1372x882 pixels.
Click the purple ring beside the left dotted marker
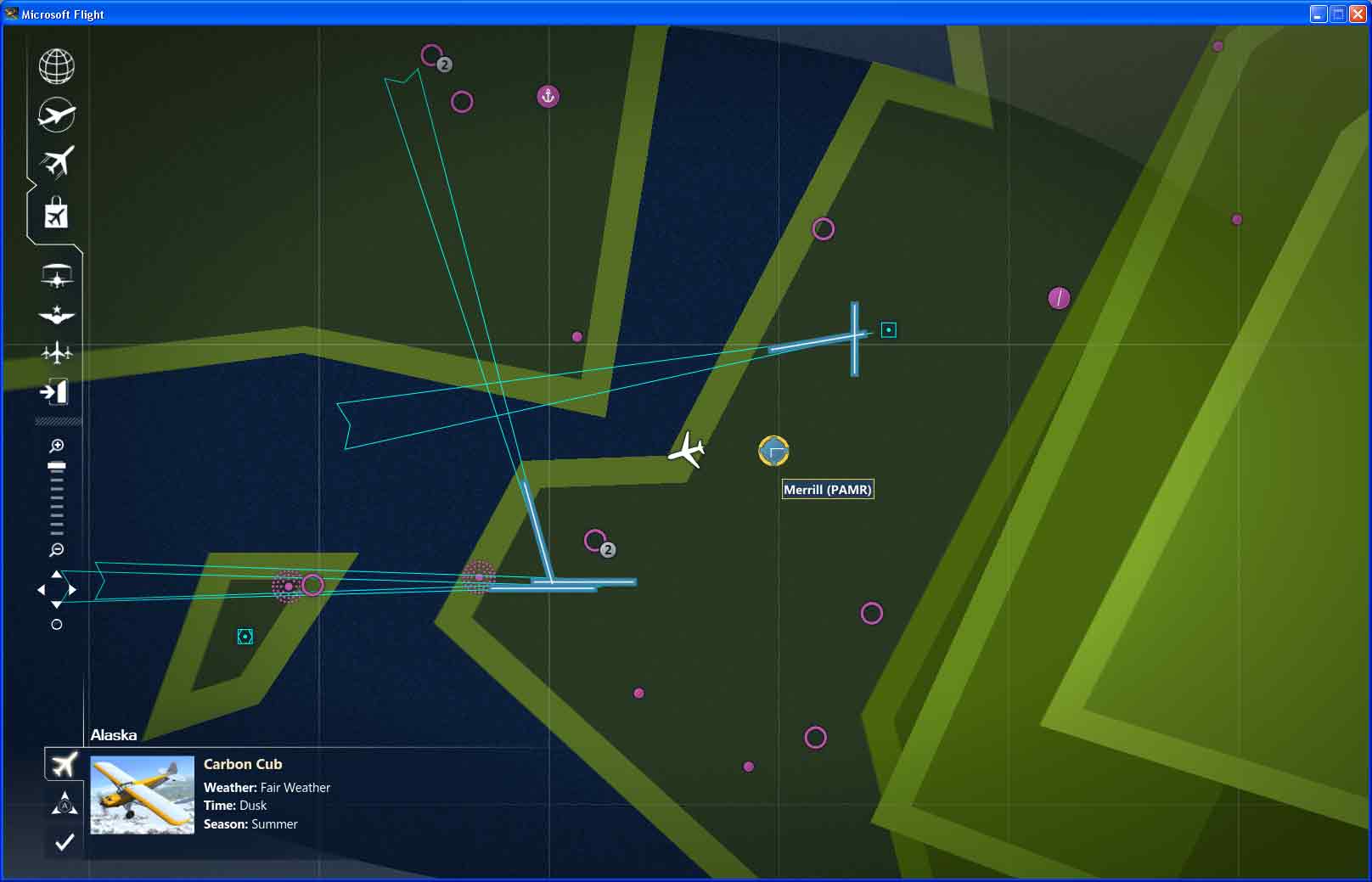pyautogui.click(x=312, y=585)
